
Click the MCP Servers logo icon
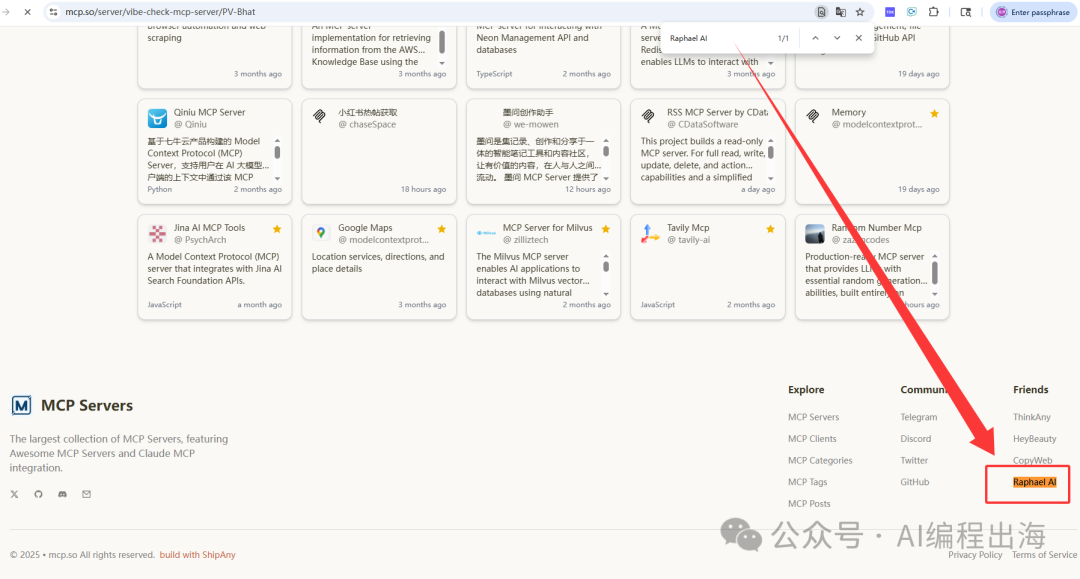21,405
